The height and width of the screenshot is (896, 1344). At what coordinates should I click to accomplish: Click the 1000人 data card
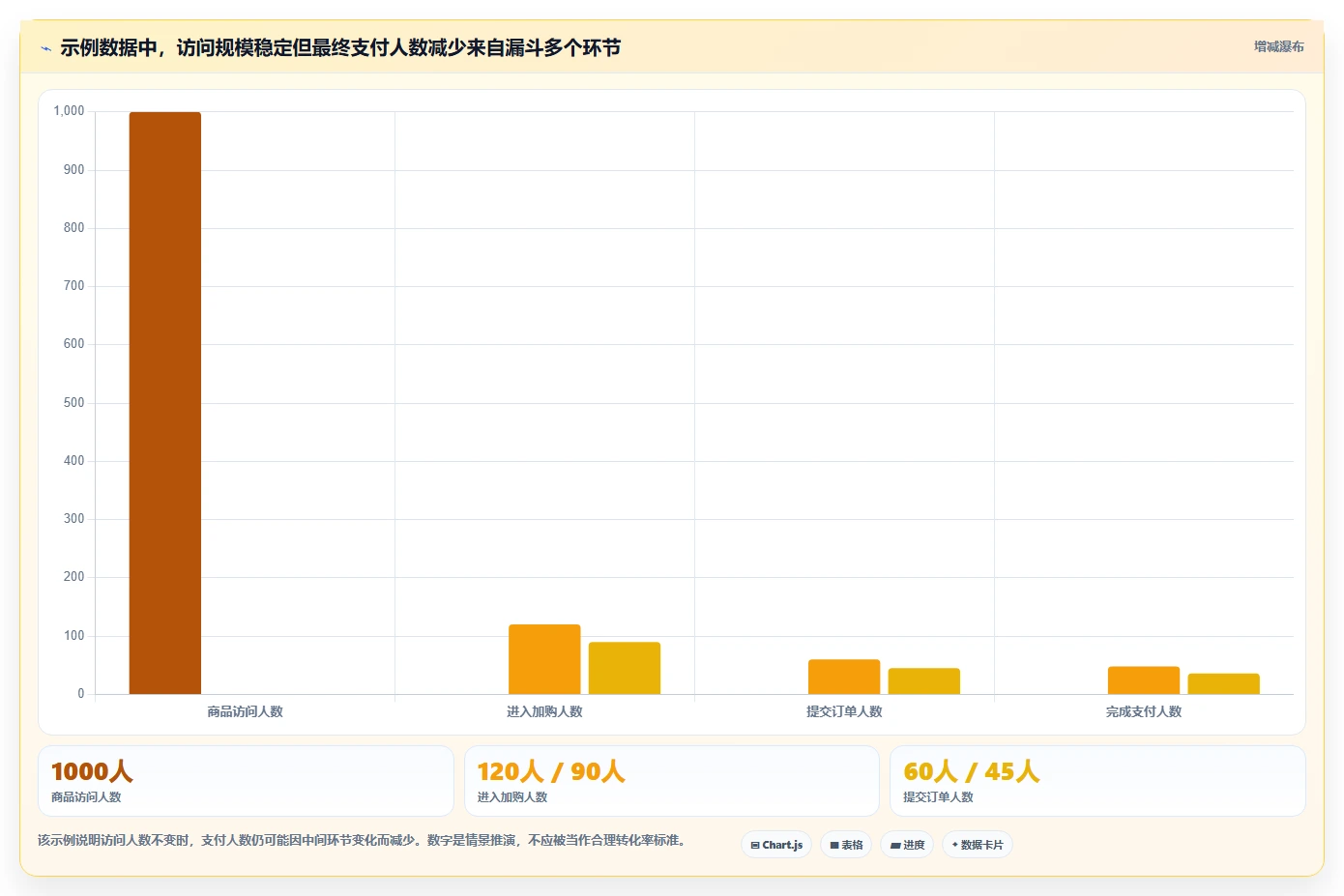(x=246, y=781)
